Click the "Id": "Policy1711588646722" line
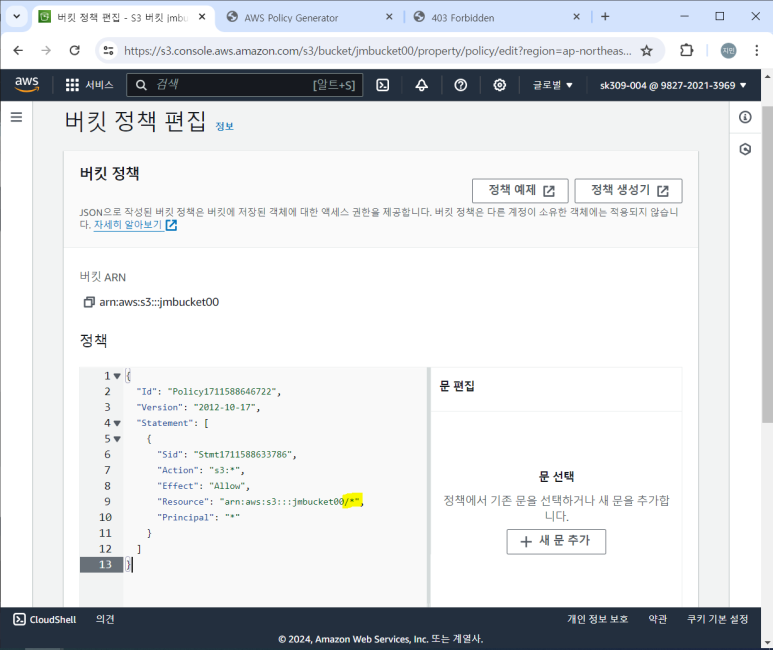 tap(209, 392)
